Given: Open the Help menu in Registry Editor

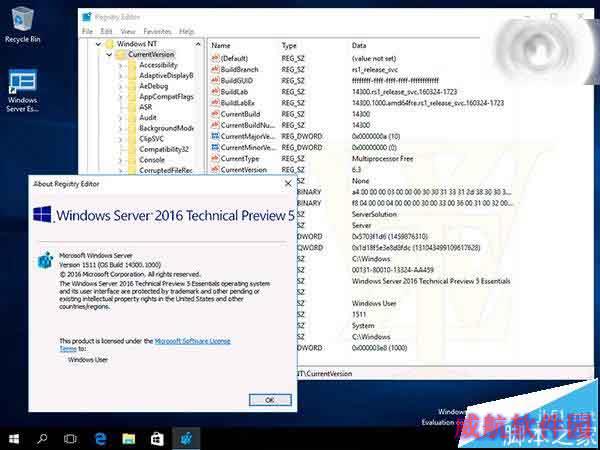Looking at the screenshot, I should pos(186,31).
